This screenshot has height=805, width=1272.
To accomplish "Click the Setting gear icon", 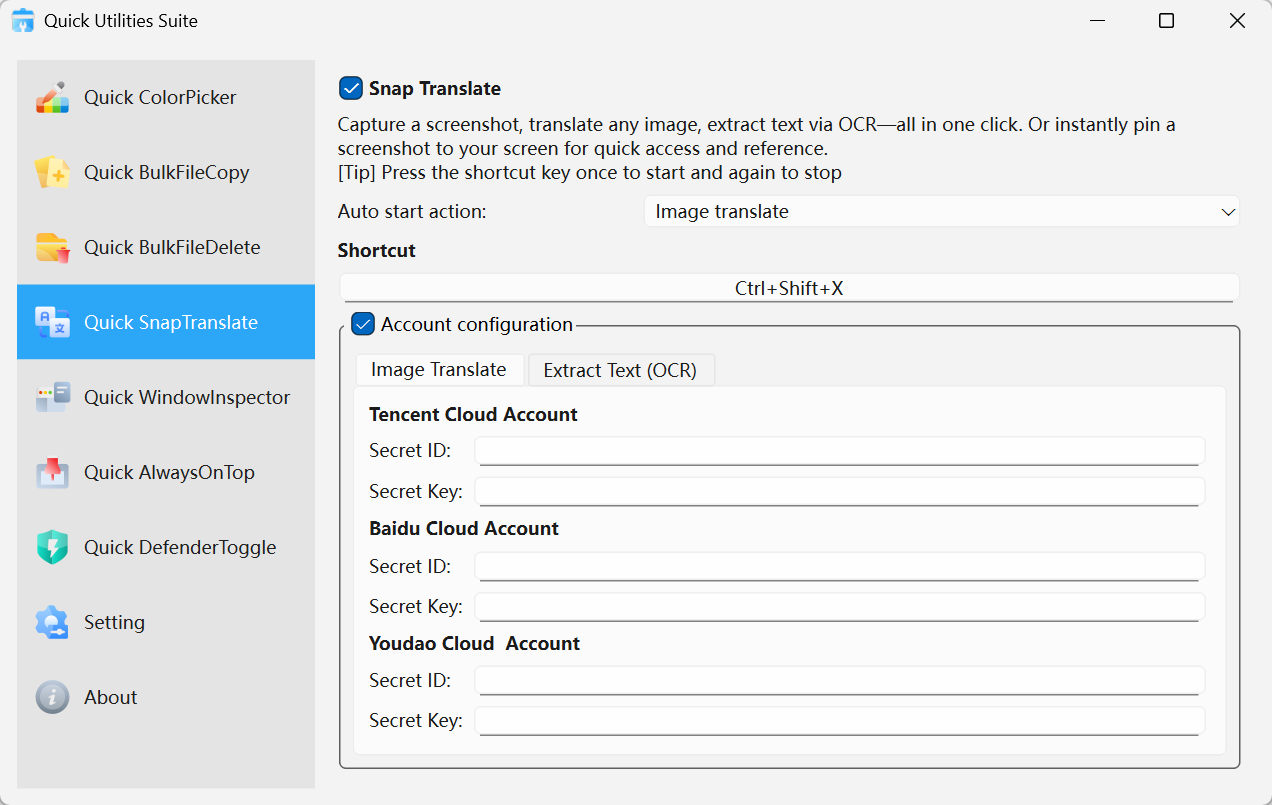I will coord(52,622).
